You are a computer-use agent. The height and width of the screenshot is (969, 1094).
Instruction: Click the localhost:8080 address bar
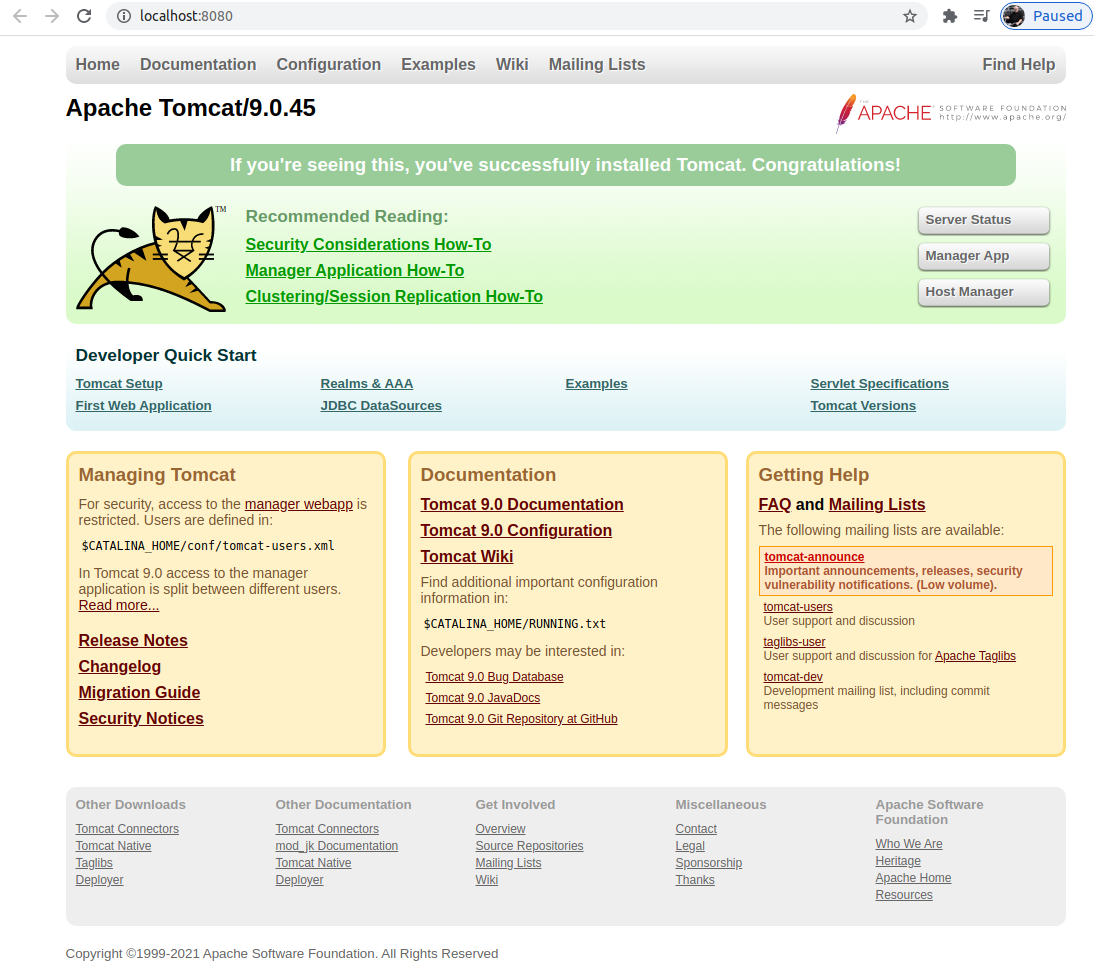pyautogui.click(x=516, y=16)
